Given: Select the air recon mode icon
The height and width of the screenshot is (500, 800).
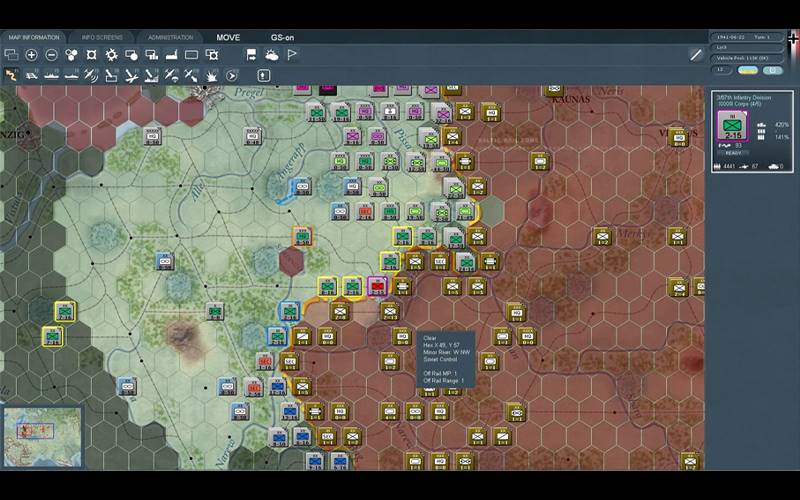Looking at the screenshot, I should tap(91, 75).
